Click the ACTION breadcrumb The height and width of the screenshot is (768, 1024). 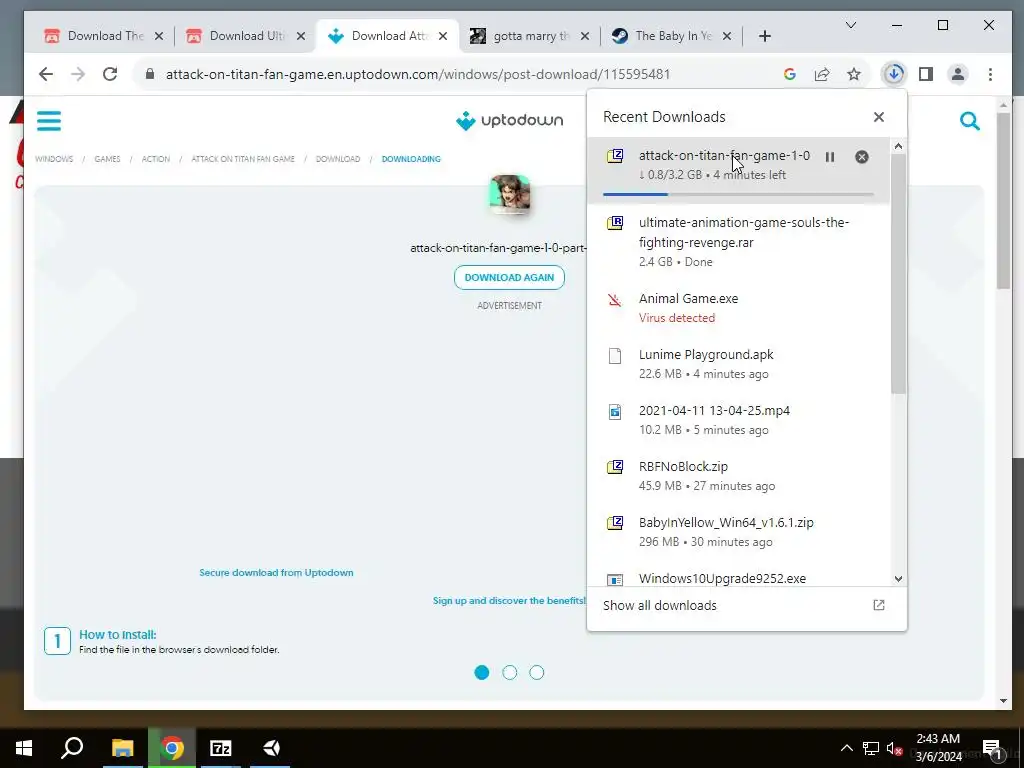pyautogui.click(x=155, y=159)
